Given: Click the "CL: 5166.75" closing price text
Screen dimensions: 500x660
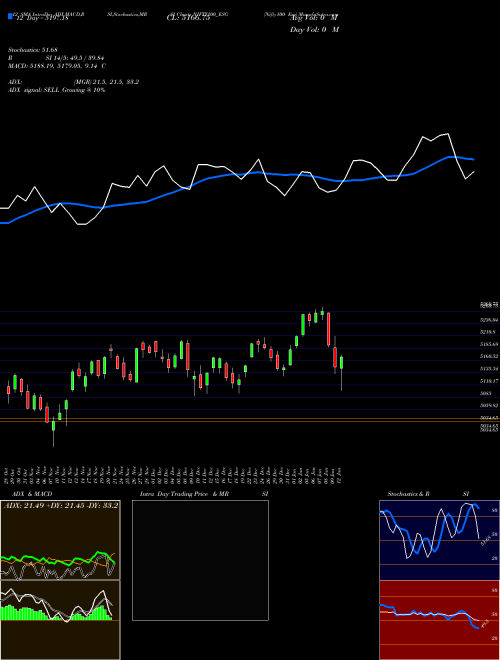Looking at the screenshot, I should 188,18.
